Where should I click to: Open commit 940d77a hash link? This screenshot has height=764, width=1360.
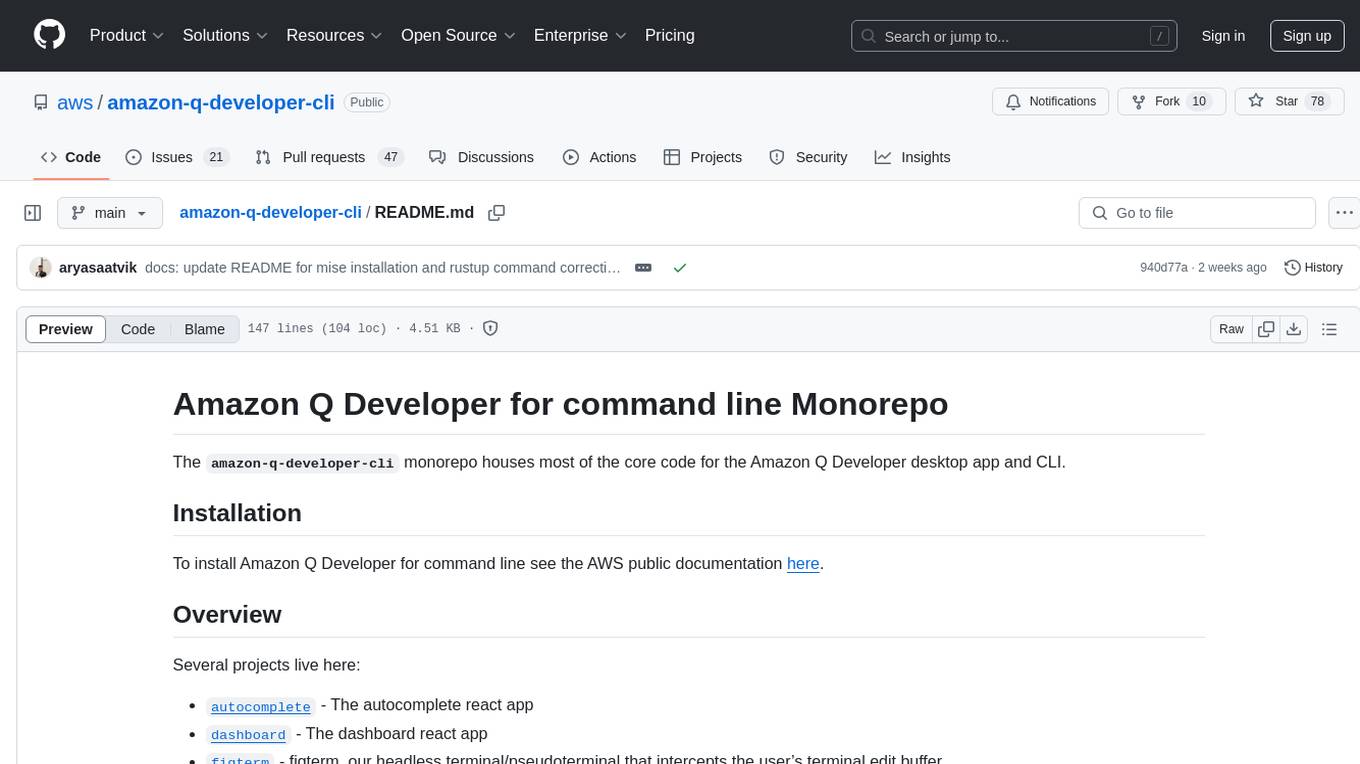tap(1164, 268)
